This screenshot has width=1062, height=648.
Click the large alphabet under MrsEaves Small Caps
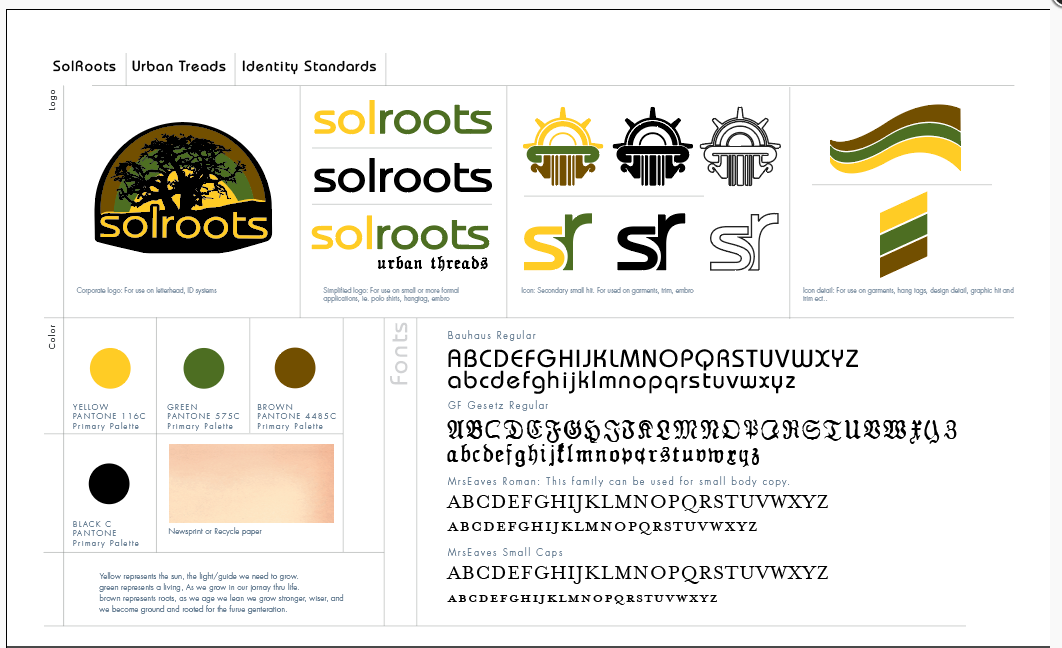tap(637, 573)
